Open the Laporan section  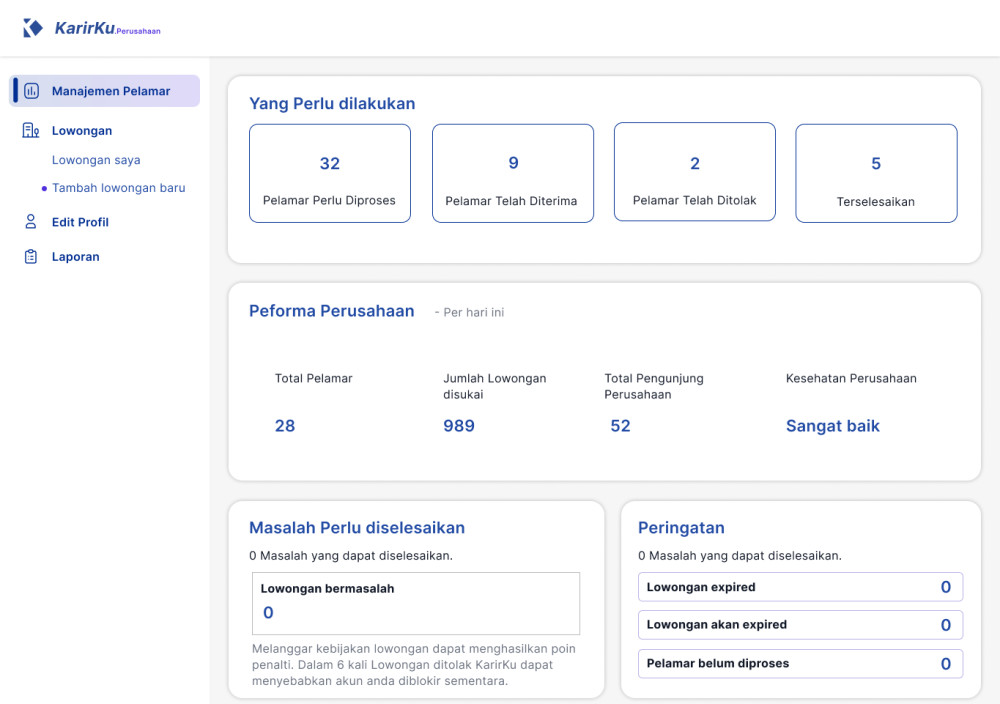coord(75,257)
